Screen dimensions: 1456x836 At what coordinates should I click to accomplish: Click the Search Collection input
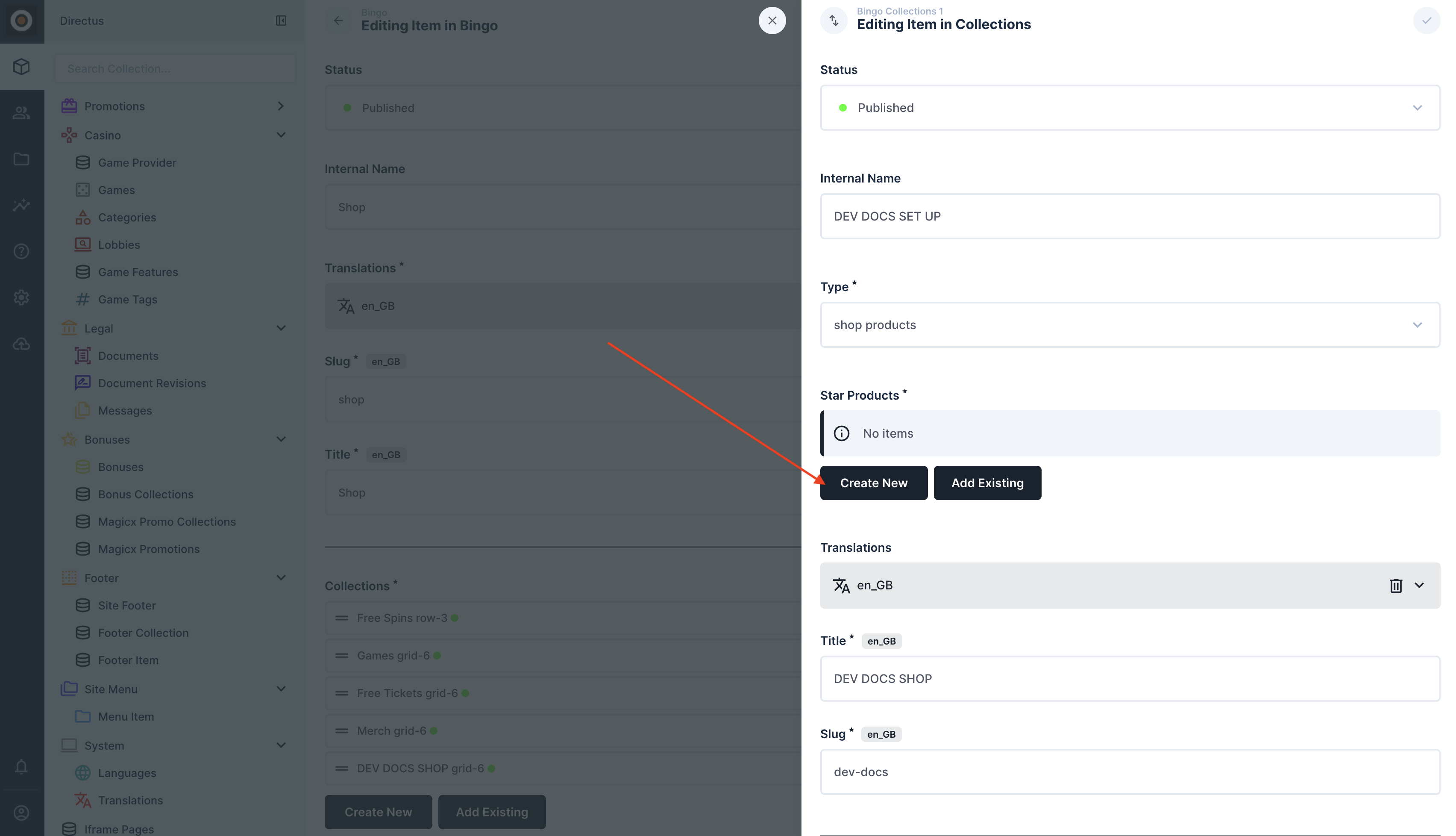point(175,68)
